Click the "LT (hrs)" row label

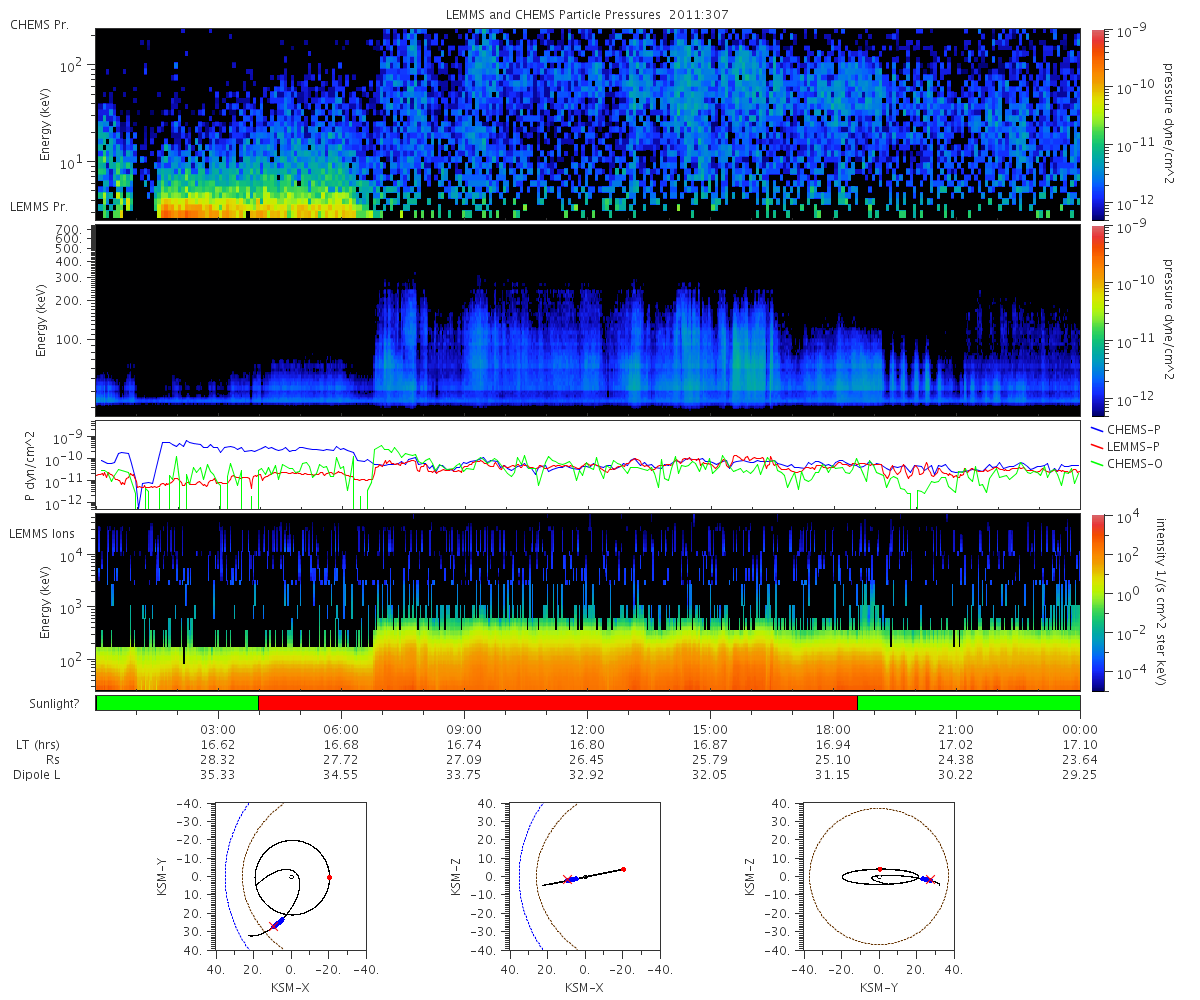point(39,745)
